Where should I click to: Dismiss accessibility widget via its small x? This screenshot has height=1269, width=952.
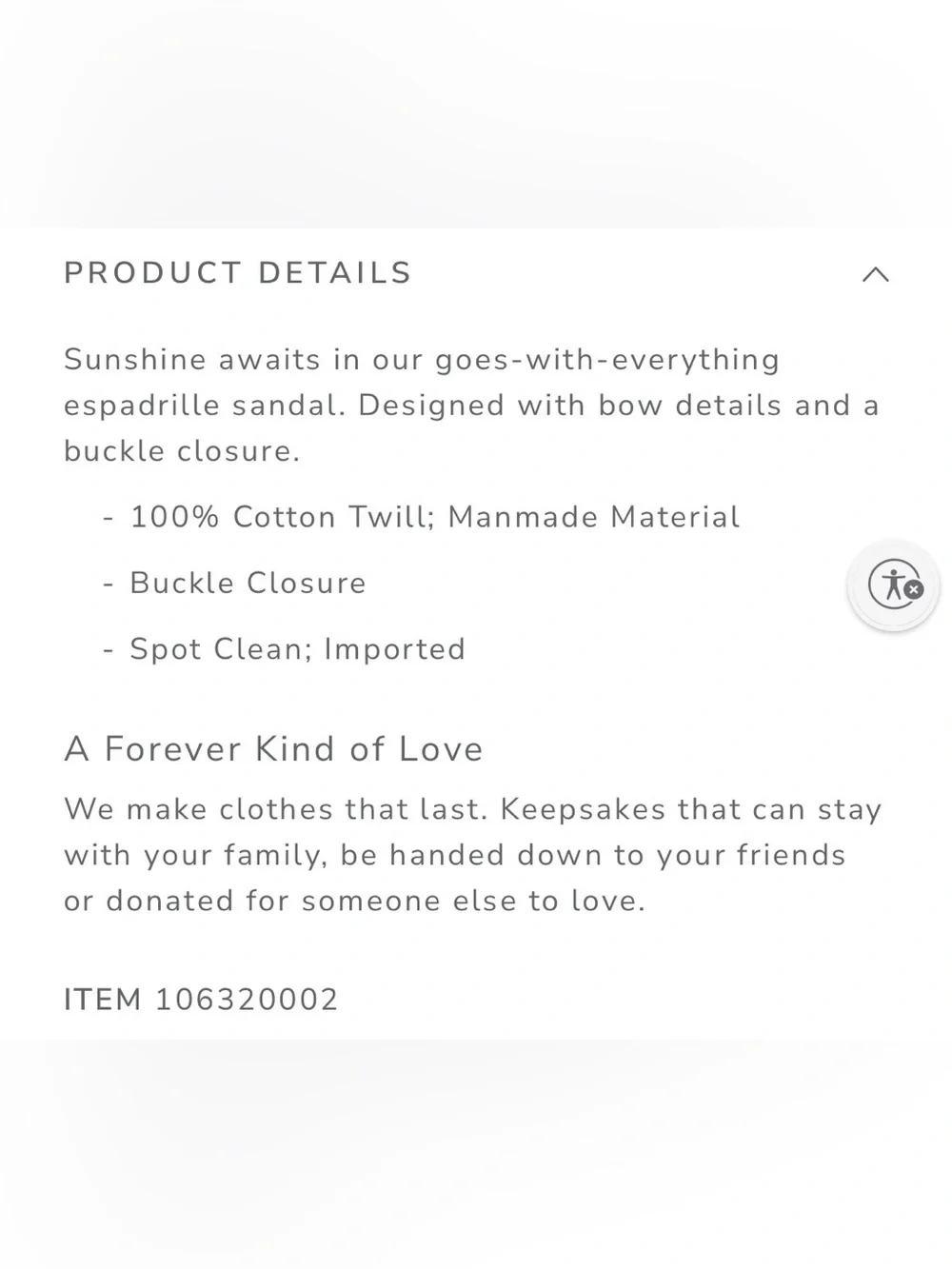tap(914, 589)
